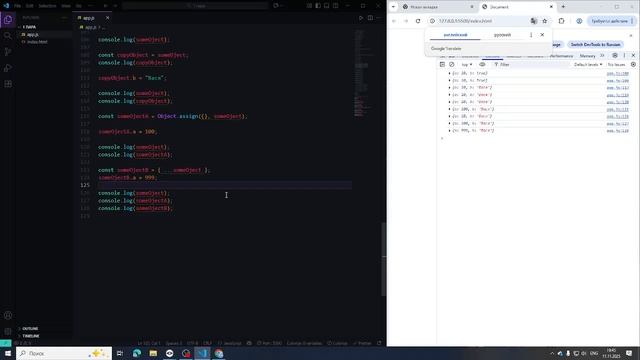Collapse the project folder in Explorer
This screenshot has width=640, height=360.
[29, 27]
